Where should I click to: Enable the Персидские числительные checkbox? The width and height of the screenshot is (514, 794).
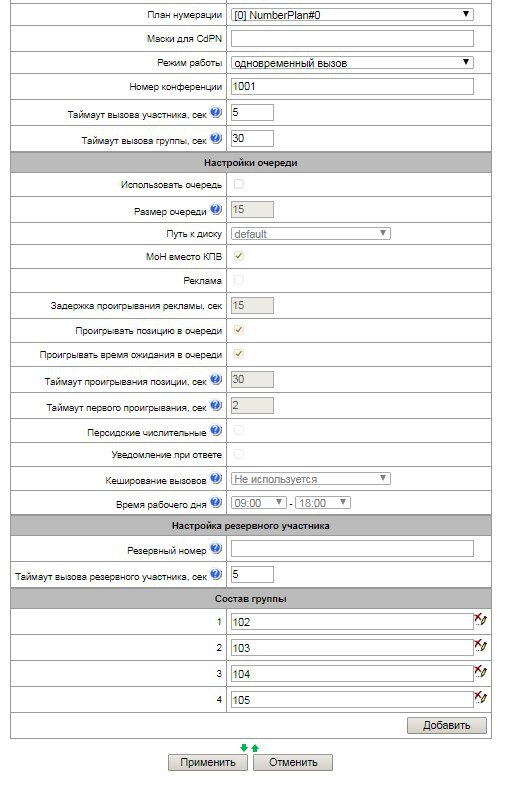pyautogui.click(x=239, y=430)
